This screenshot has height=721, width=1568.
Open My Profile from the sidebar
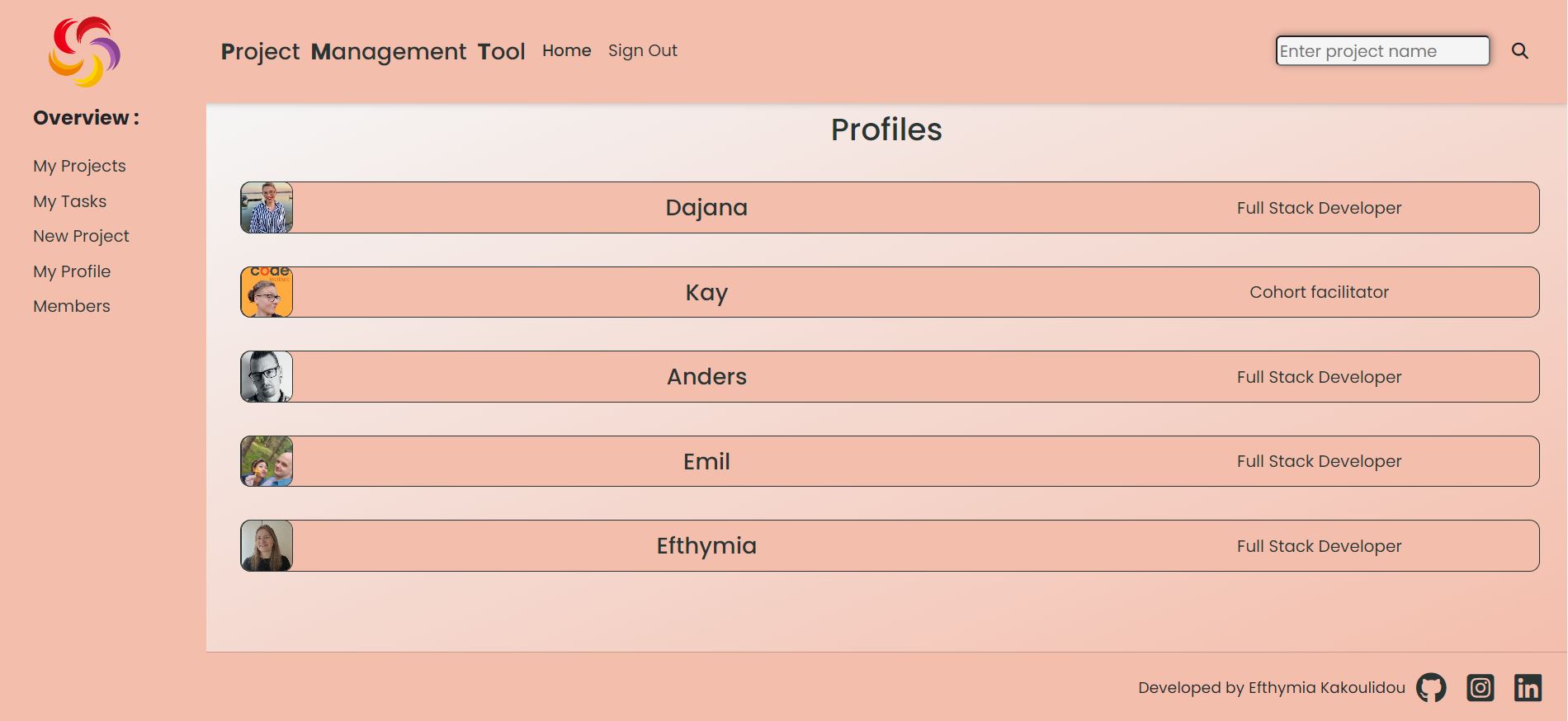(x=71, y=271)
